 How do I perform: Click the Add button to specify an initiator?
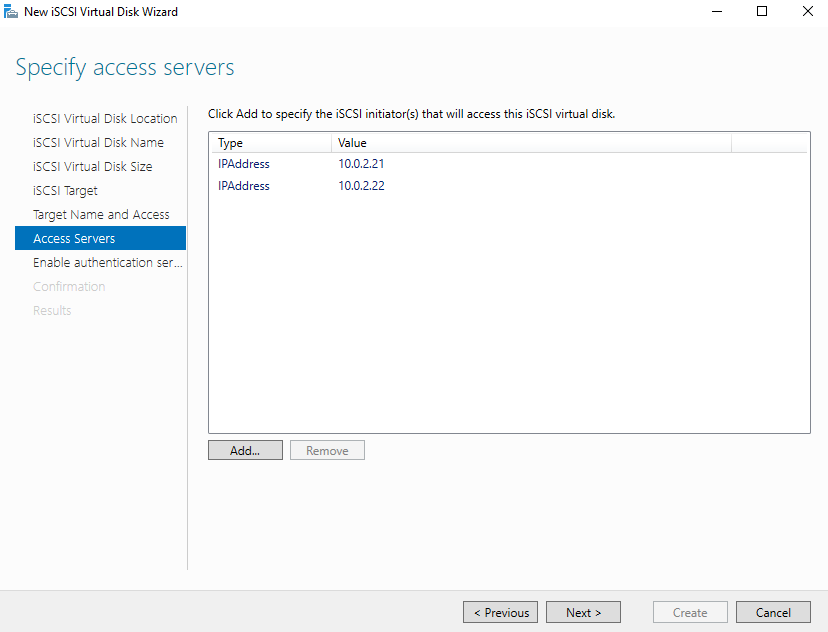245,450
